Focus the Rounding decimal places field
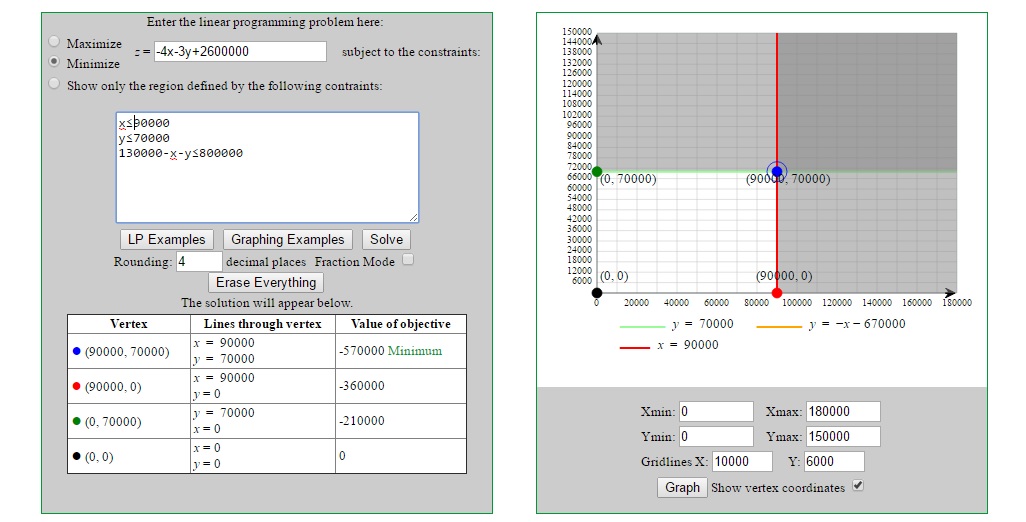Viewport: 1026px width, 522px height. pos(199,261)
